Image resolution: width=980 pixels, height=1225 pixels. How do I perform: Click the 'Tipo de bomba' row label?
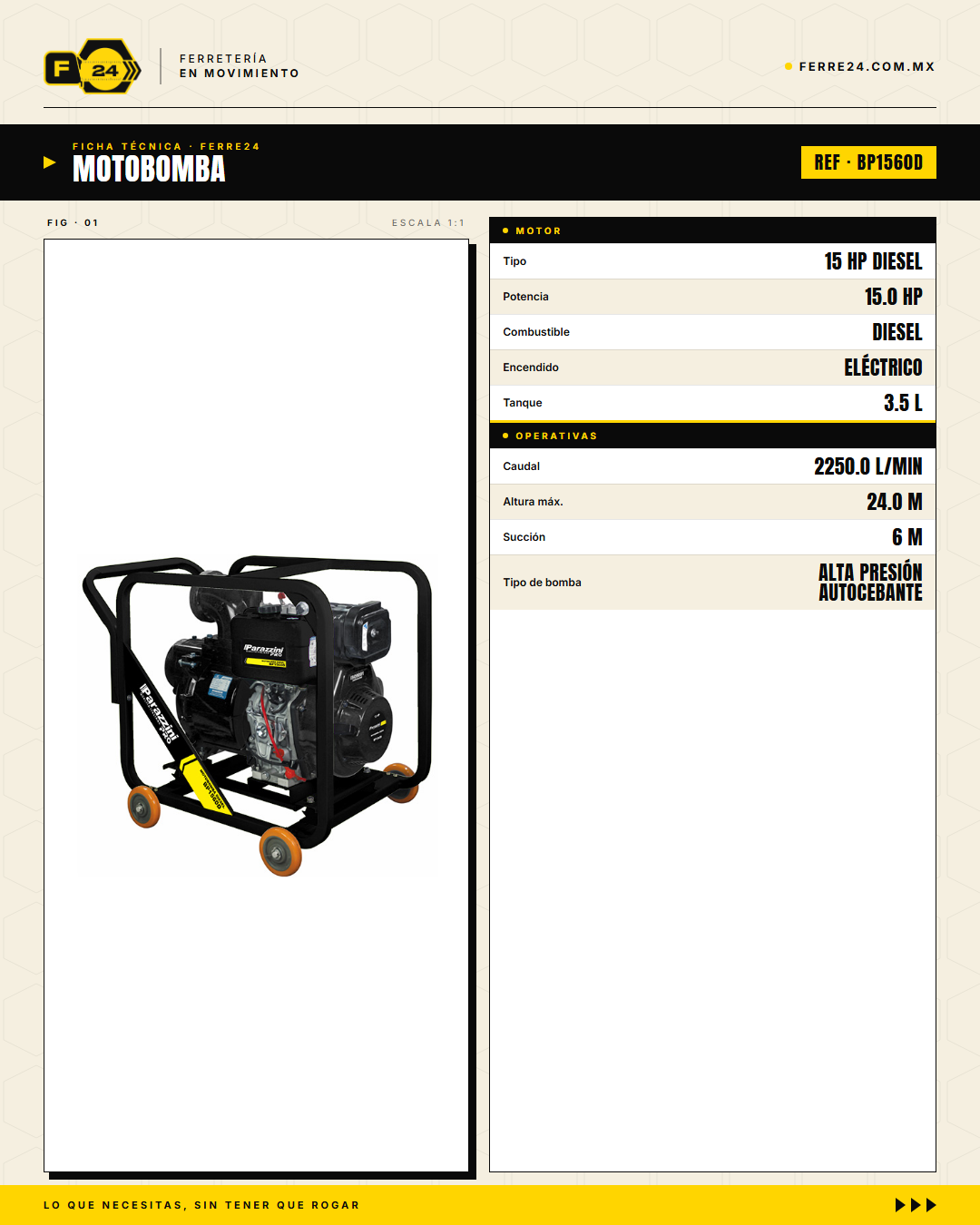click(x=542, y=583)
